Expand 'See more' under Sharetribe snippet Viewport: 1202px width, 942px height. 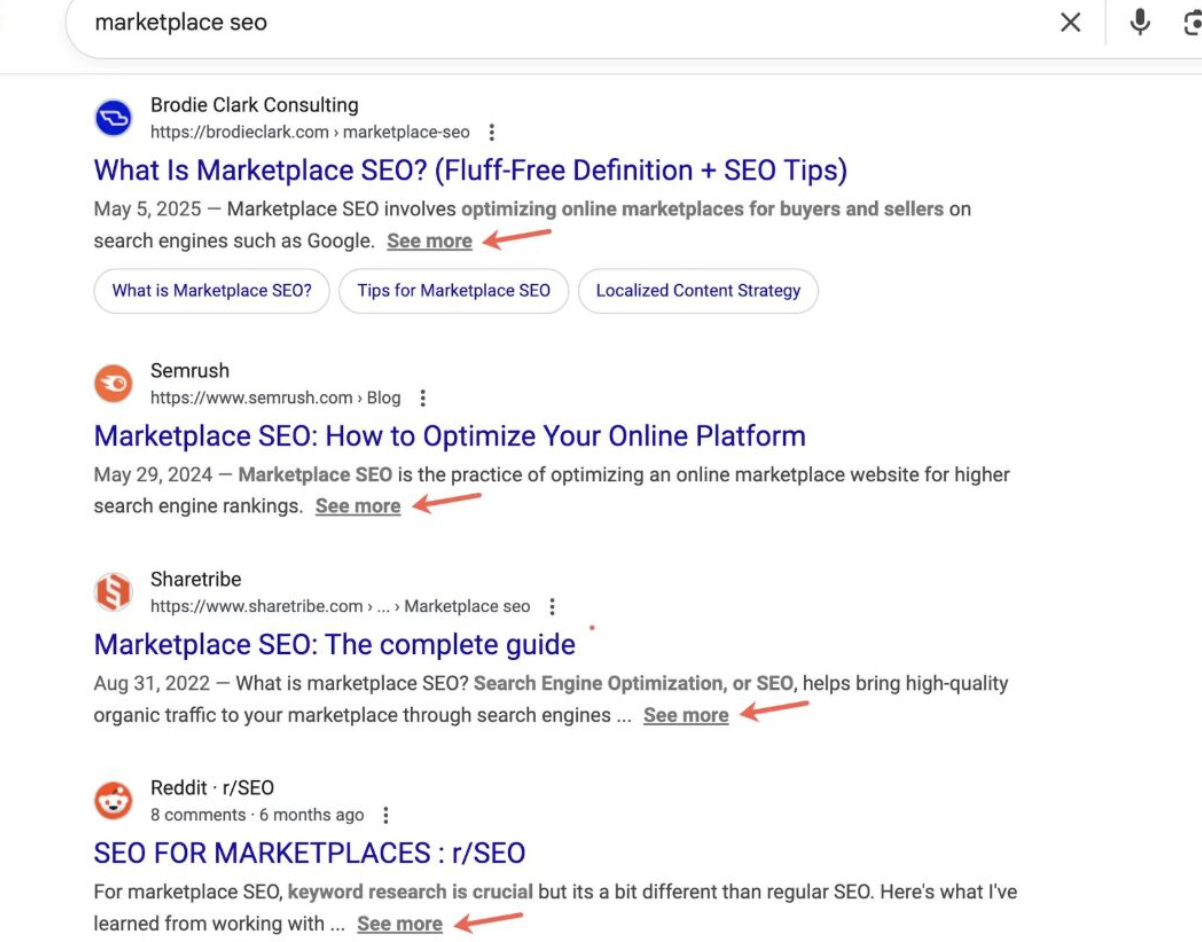pos(686,715)
